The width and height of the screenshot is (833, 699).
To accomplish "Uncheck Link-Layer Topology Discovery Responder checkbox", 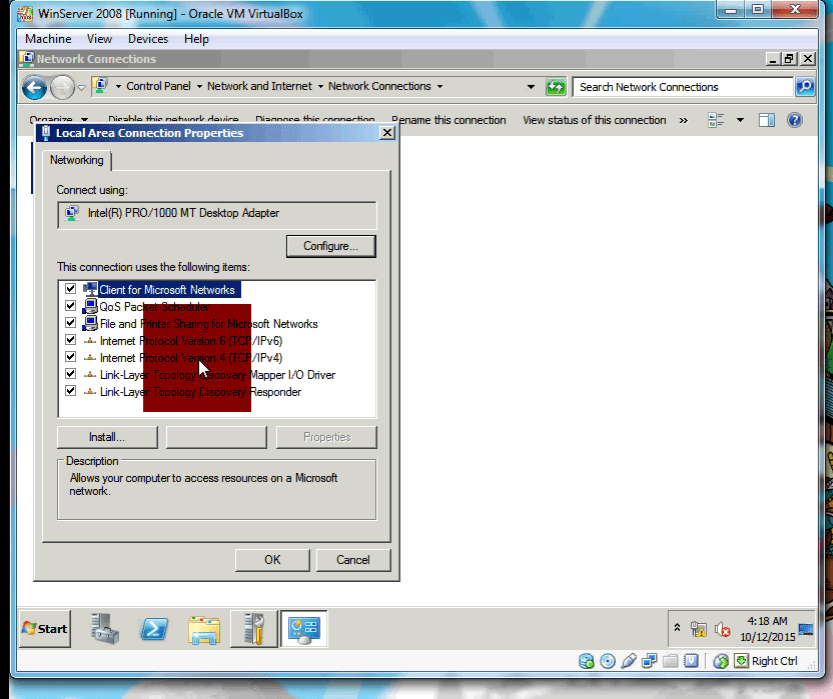I will pos(70,390).
